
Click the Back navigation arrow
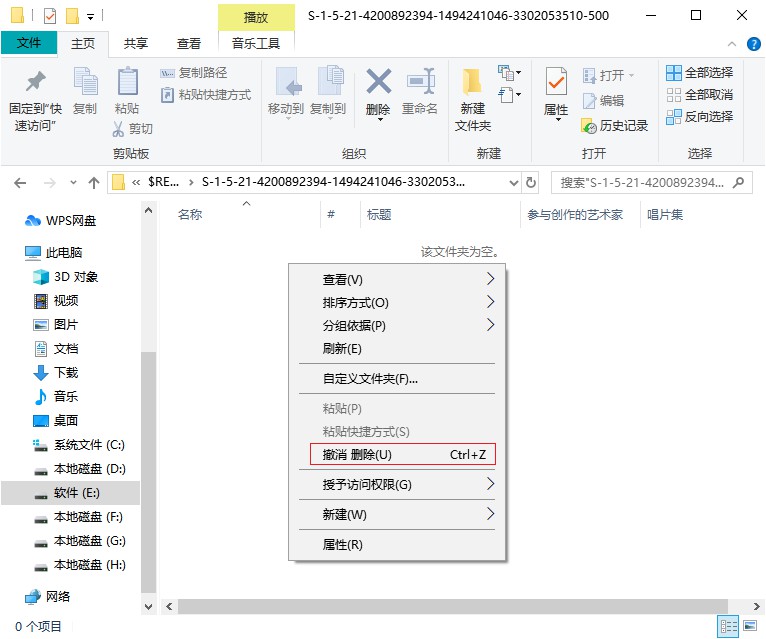(x=20, y=183)
